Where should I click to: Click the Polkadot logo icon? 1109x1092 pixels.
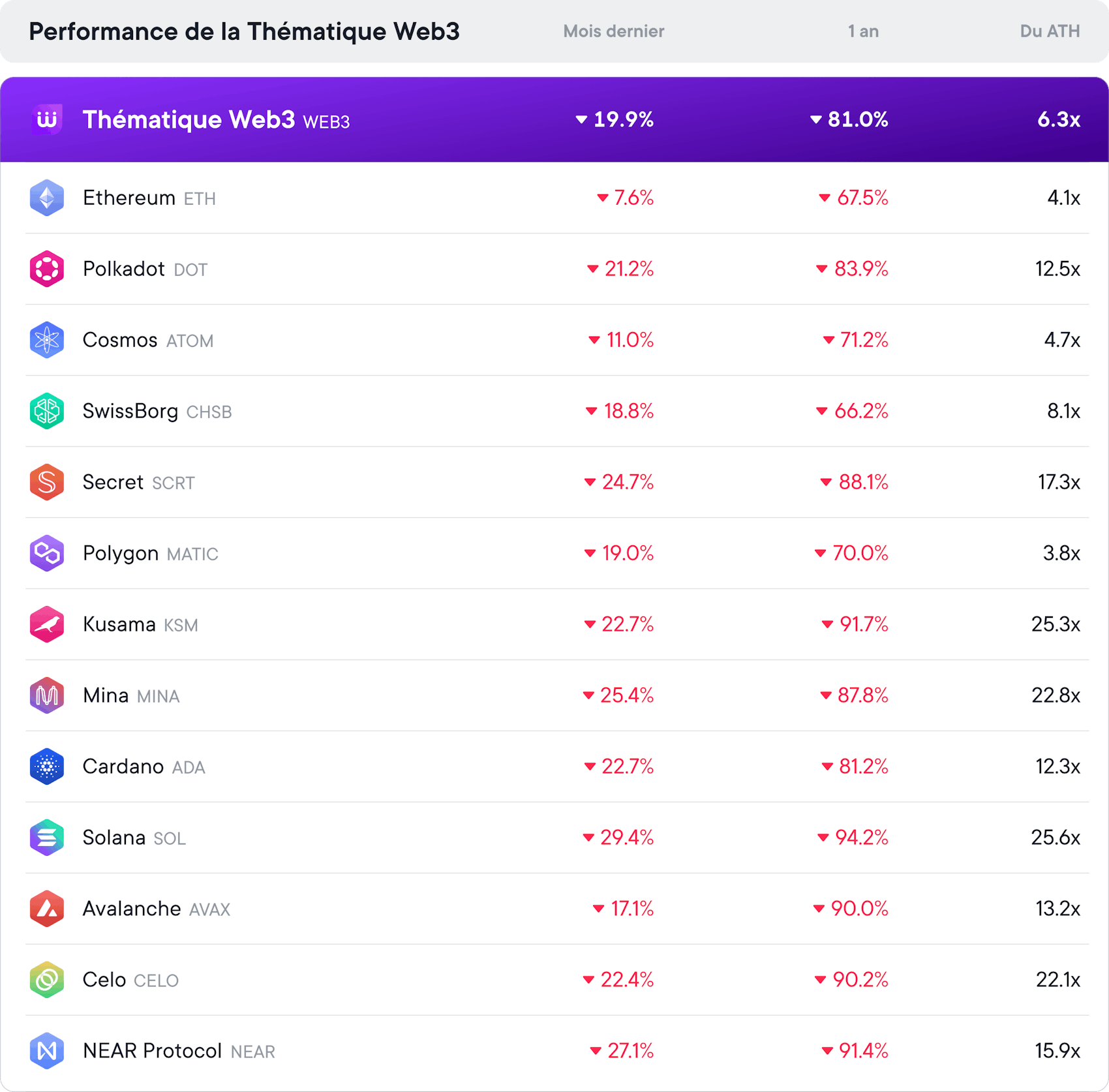(47, 269)
